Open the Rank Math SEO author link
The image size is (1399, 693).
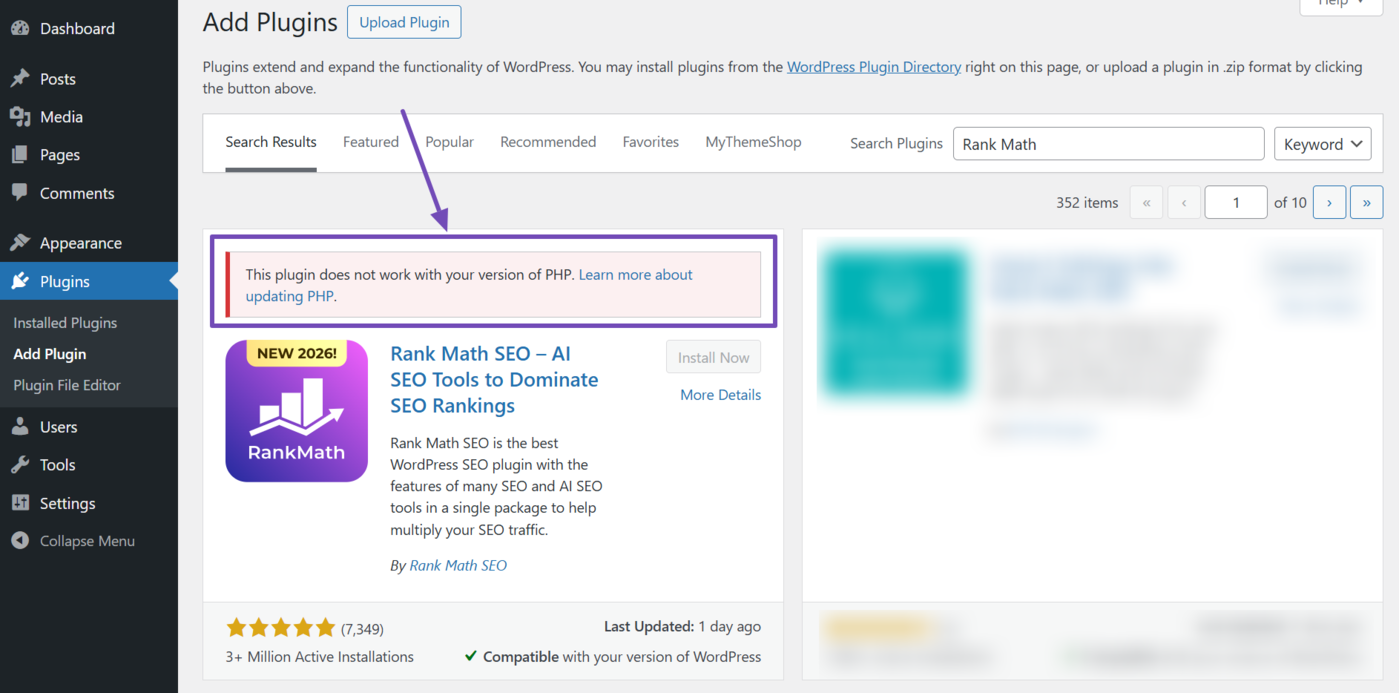pos(458,565)
